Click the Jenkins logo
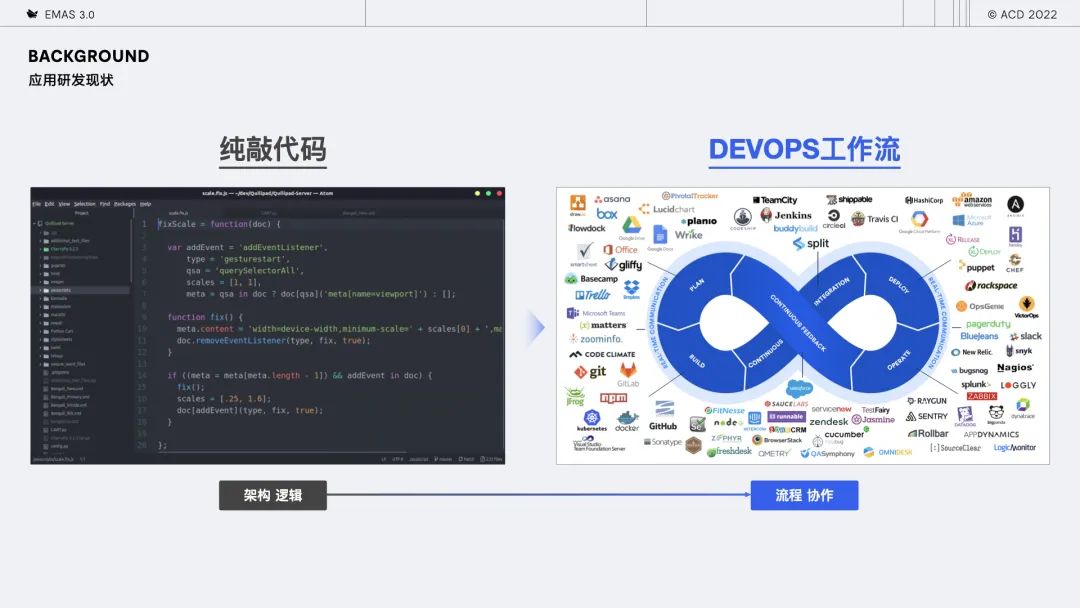 [x=786, y=216]
